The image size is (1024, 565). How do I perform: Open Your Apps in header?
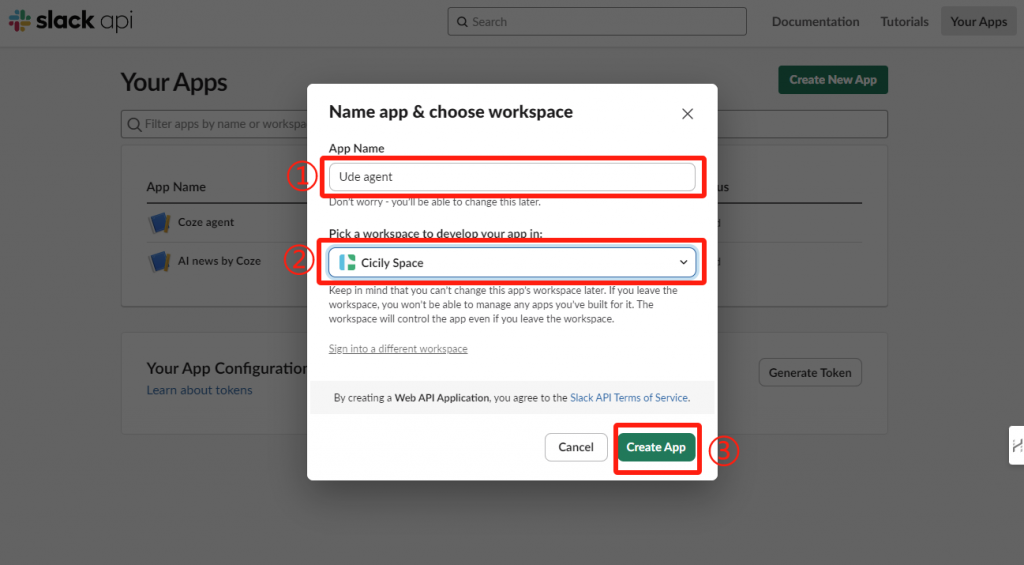click(x=978, y=22)
